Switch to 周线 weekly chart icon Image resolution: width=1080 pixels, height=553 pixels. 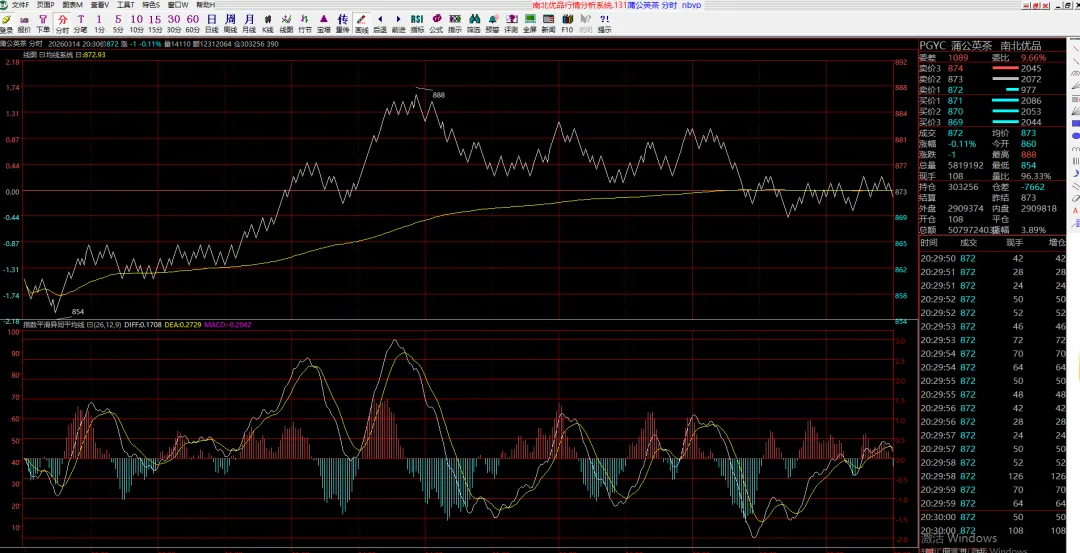[x=230, y=23]
